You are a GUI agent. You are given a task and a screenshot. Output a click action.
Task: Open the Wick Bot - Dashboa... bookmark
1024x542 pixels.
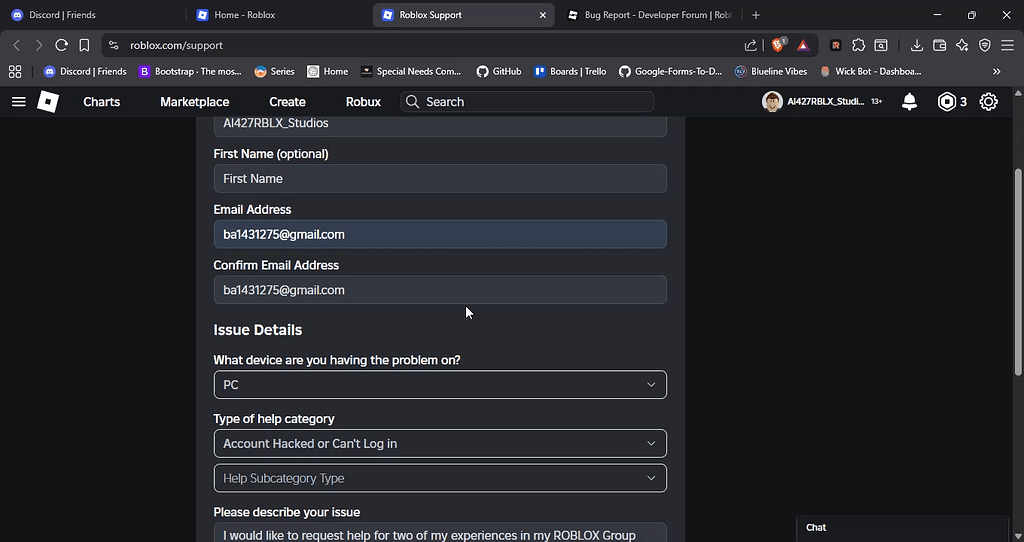871,71
